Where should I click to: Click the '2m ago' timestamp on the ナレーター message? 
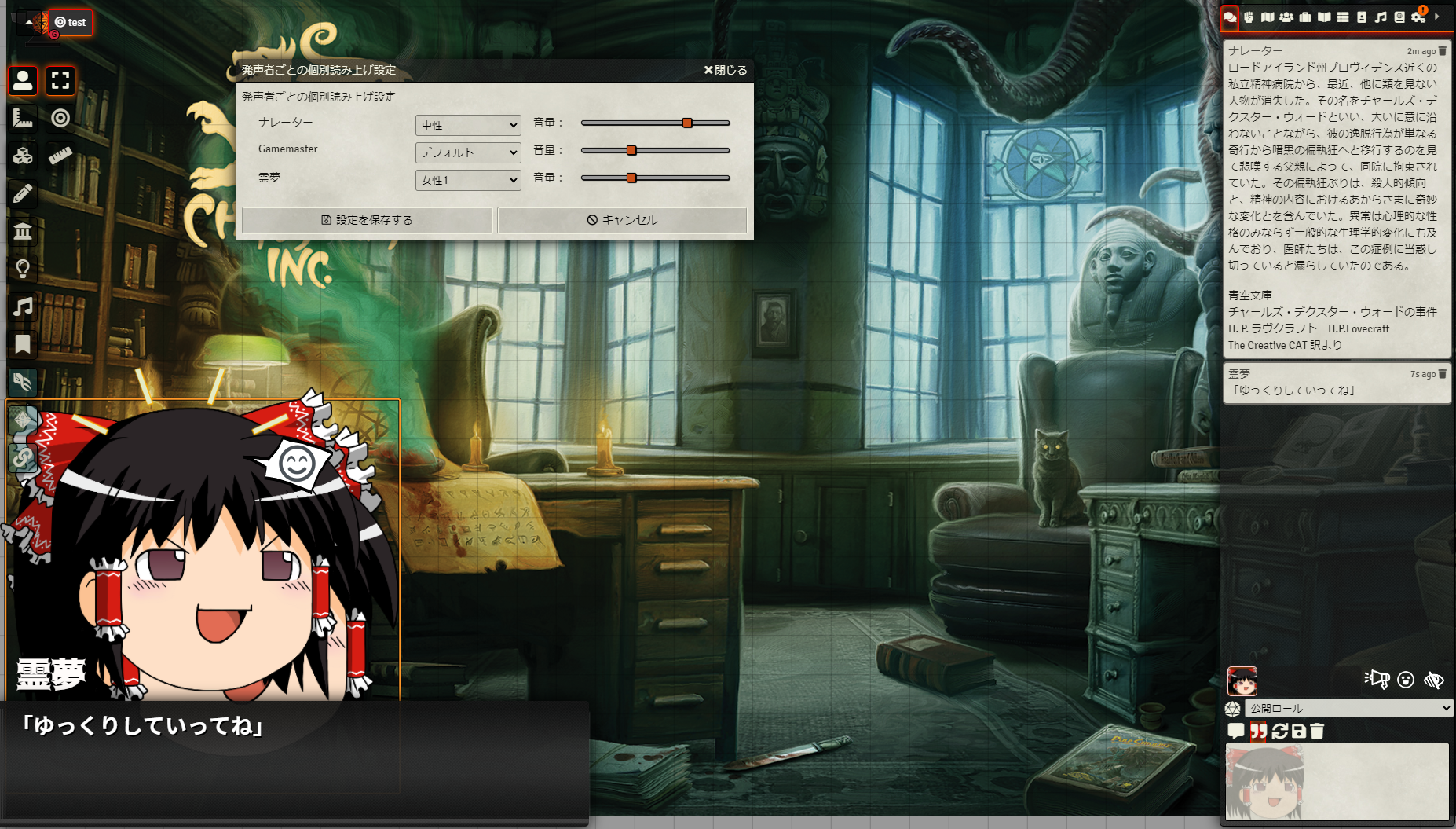1421,51
